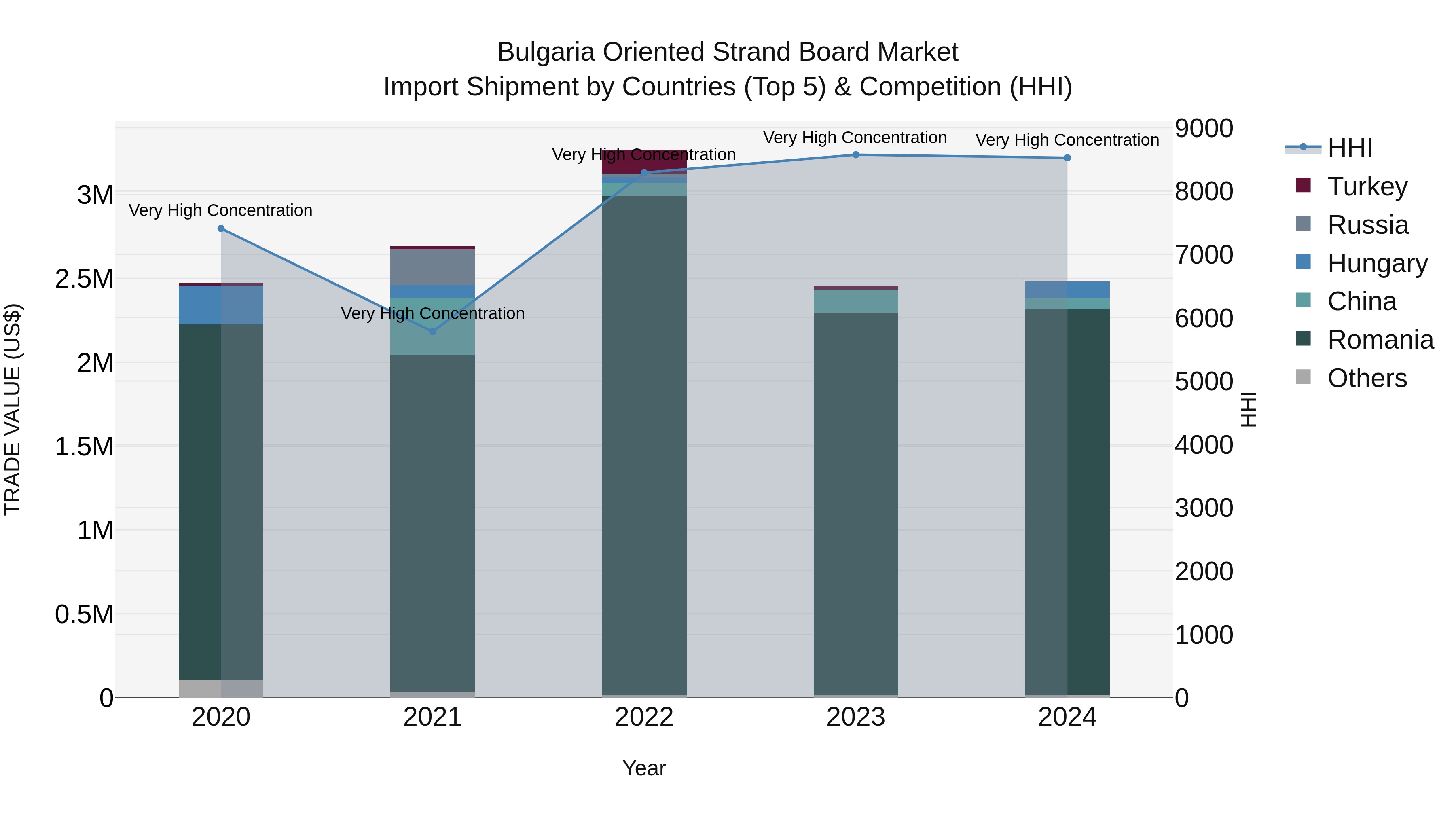1456x819 pixels.
Task: Click the 1000 tick on right axis
Action: click(x=1204, y=635)
